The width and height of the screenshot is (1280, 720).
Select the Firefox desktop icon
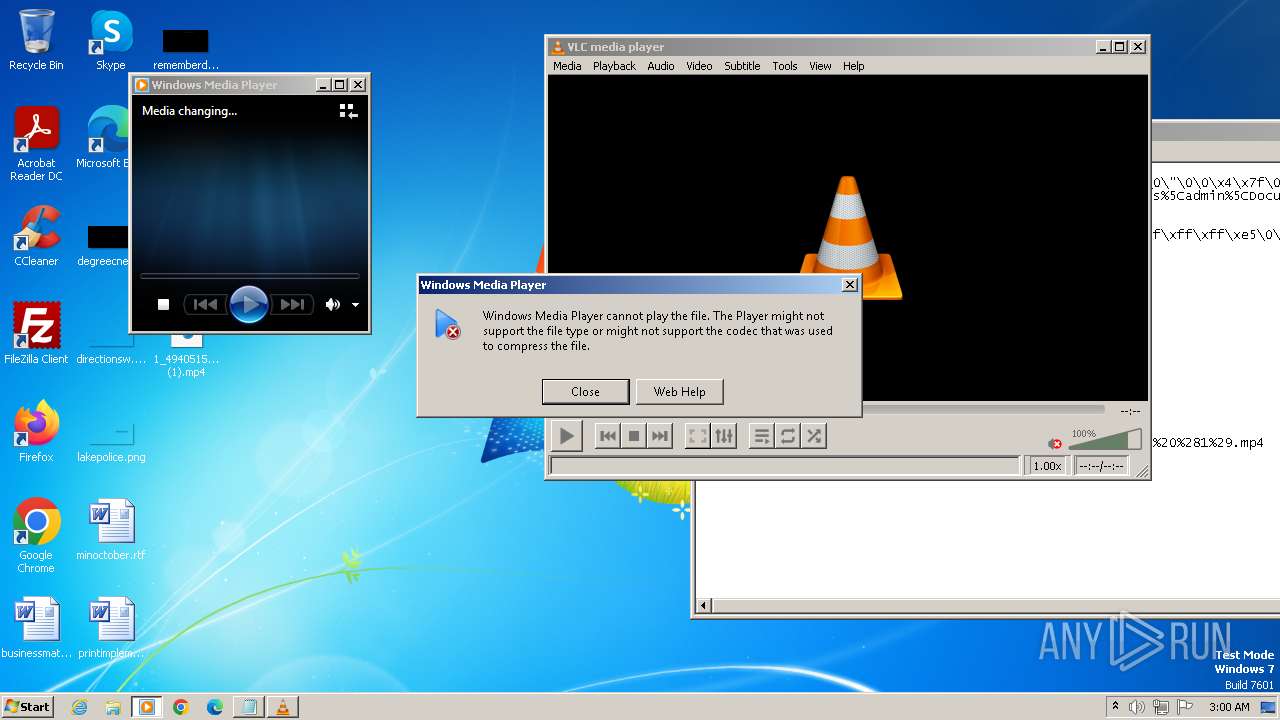36,432
